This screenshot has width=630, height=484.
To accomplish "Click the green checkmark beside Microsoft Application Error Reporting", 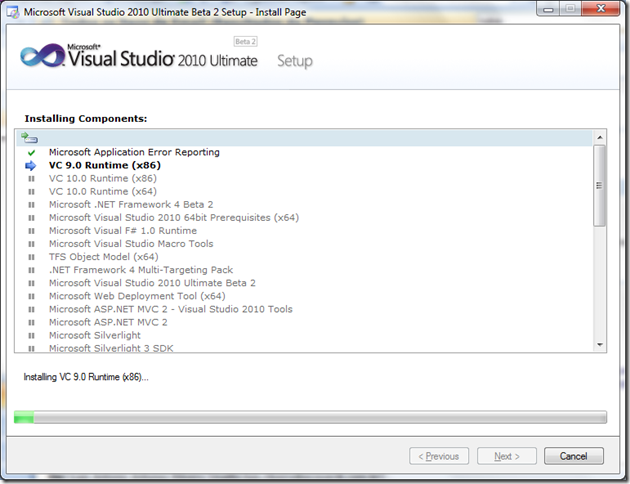I will tap(31, 153).
